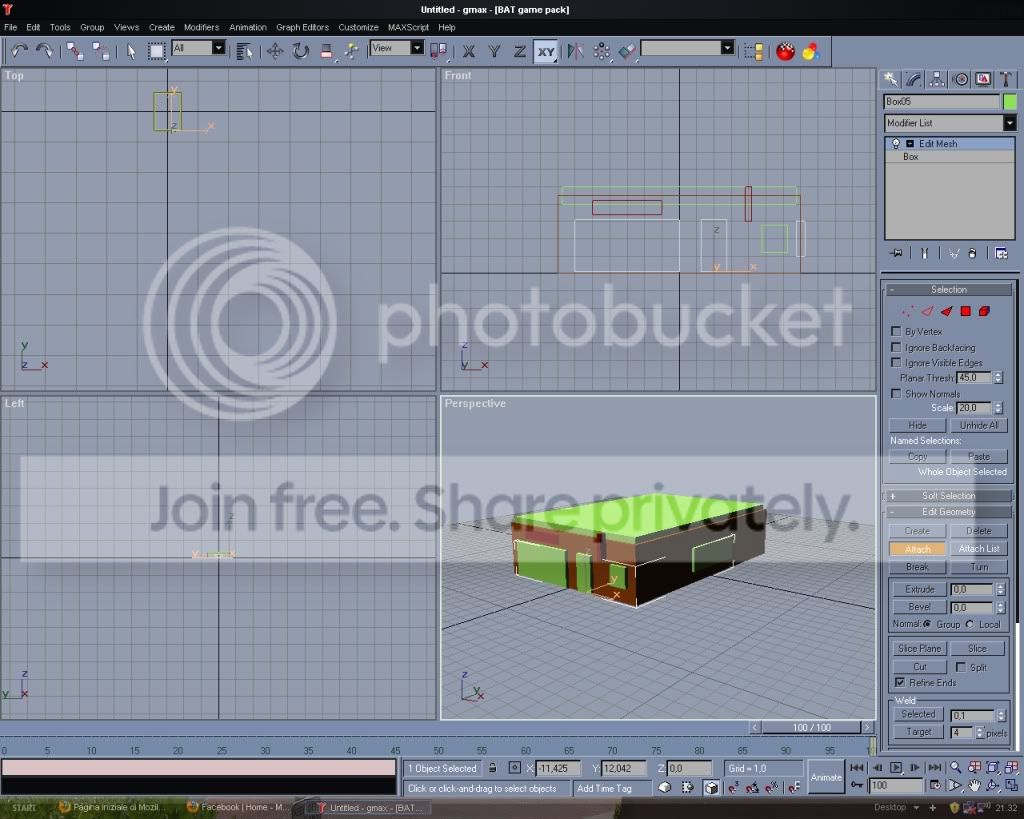The image size is (1024, 819).
Task: Toggle Edit Mesh modifier lightbulb
Action: tap(896, 144)
